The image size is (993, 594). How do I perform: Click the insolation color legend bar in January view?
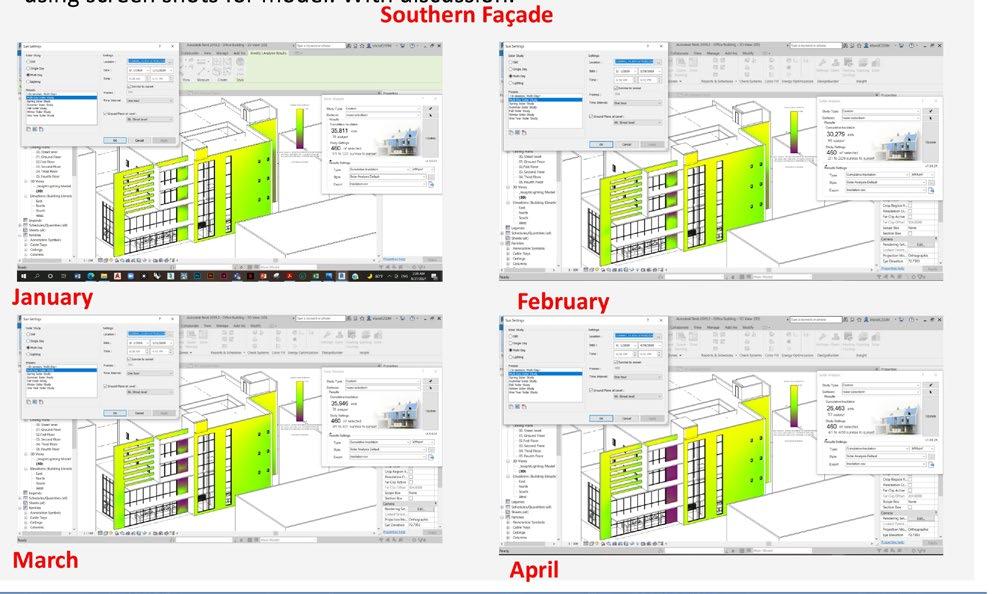(300, 129)
